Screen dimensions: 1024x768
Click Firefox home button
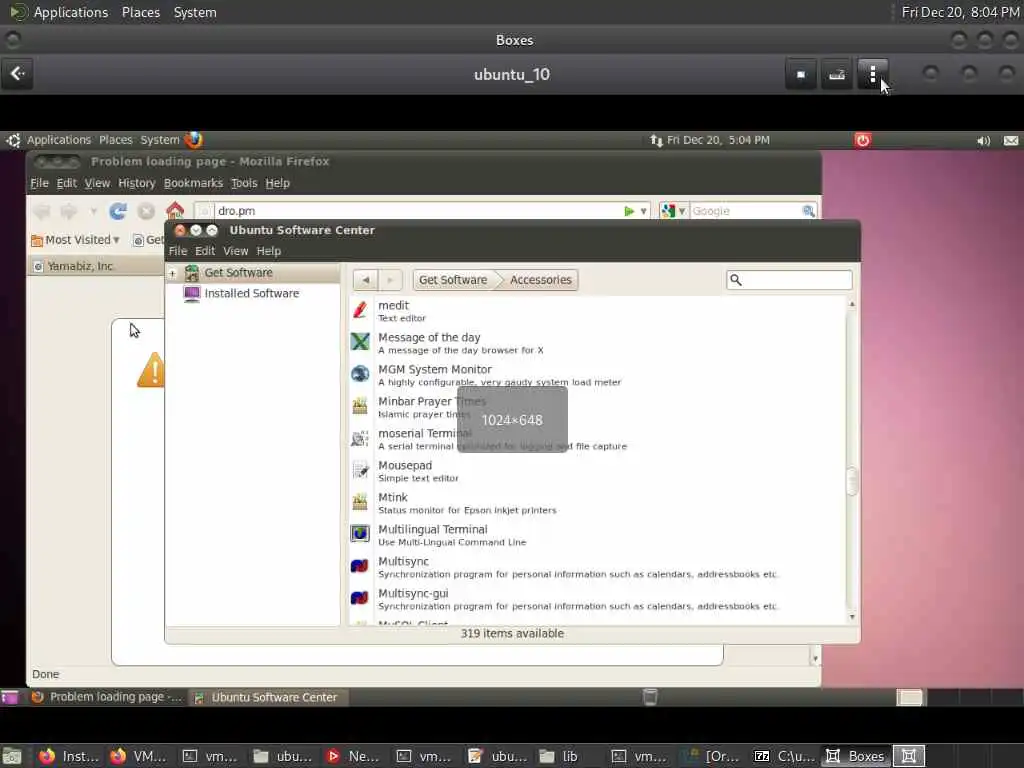175,211
